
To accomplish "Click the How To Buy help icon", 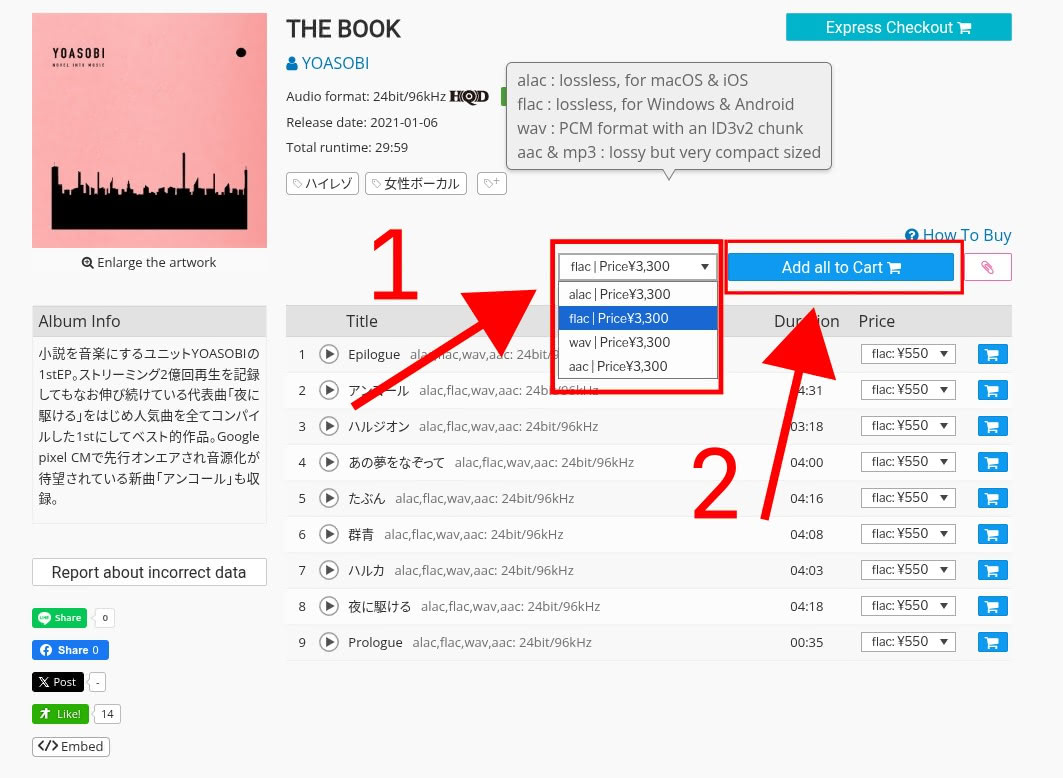I will coord(911,235).
